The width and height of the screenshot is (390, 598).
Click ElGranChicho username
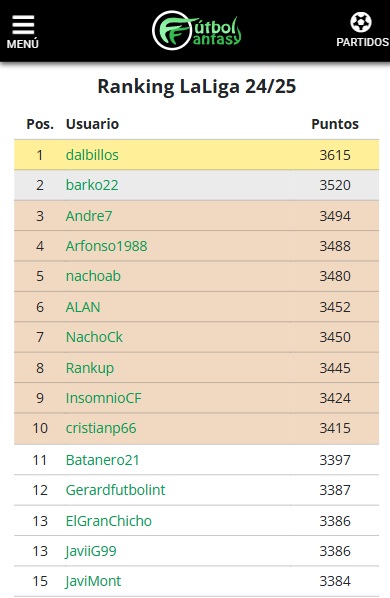click(x=109, y=521)
